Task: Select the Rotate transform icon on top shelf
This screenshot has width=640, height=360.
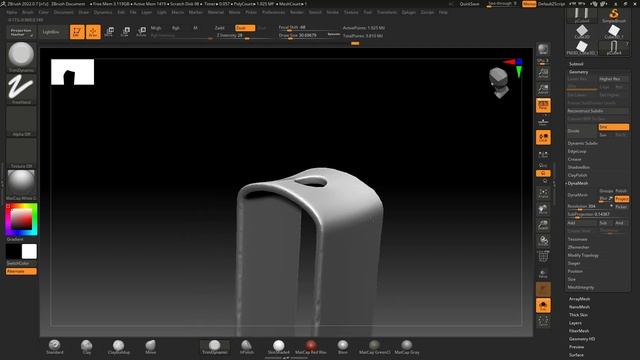Action: coord(141,32)
